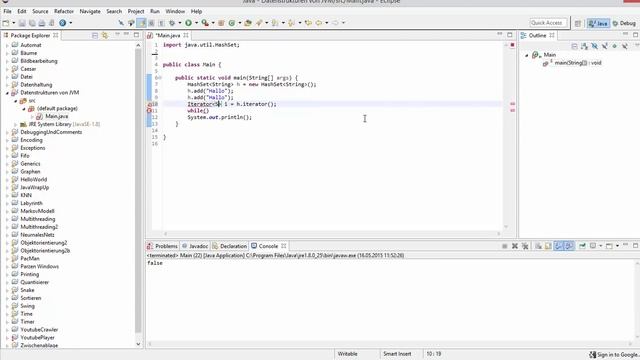Select Main.java in Package Explorer
Screen dimensions: 640x360
click(57, 117)
